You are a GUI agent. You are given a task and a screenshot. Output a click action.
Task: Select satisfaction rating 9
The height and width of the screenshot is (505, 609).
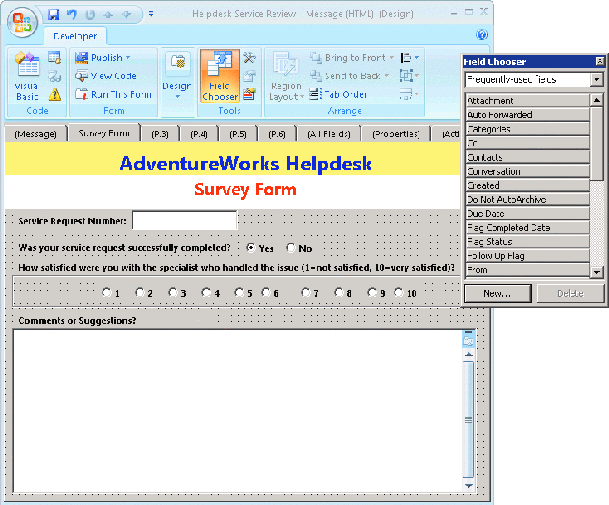click(372, 293)
